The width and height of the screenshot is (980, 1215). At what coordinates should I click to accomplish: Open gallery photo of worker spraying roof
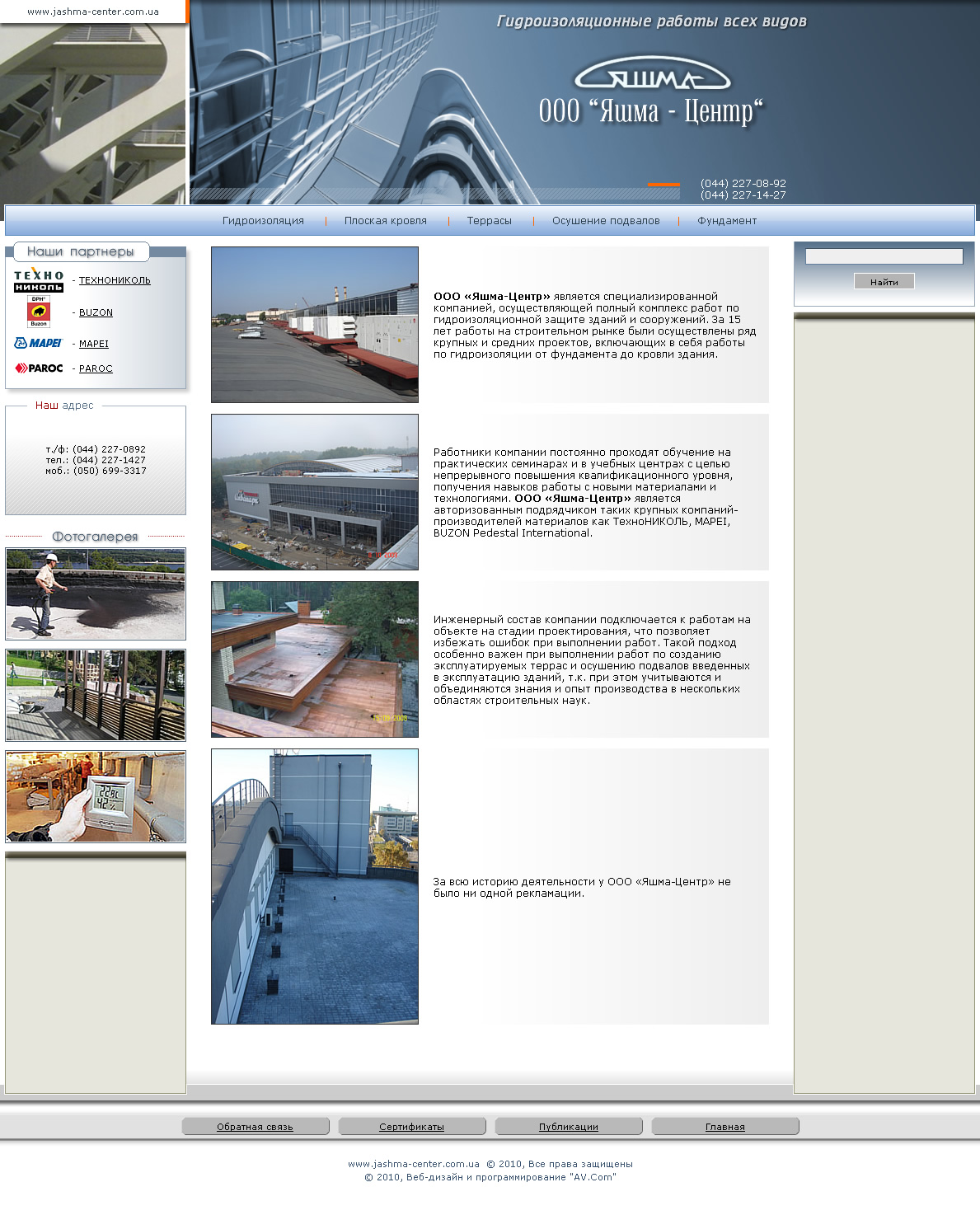(x=96, y=593)
